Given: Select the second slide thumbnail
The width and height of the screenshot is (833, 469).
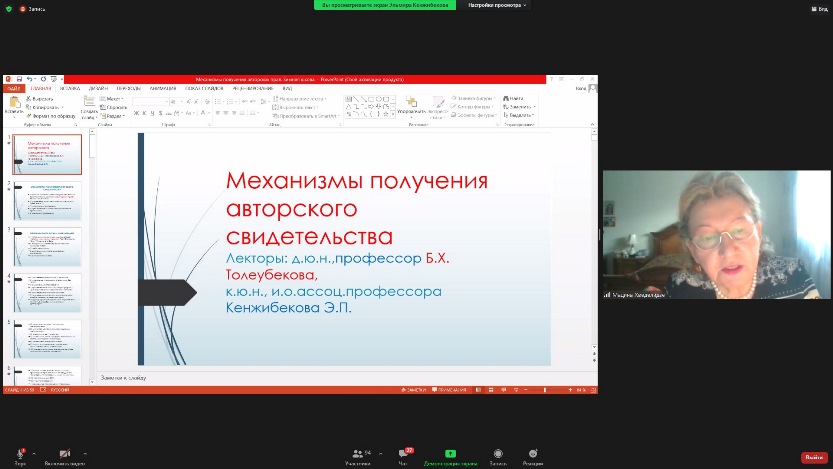Looking at the screenshot, I should [47, 200].
